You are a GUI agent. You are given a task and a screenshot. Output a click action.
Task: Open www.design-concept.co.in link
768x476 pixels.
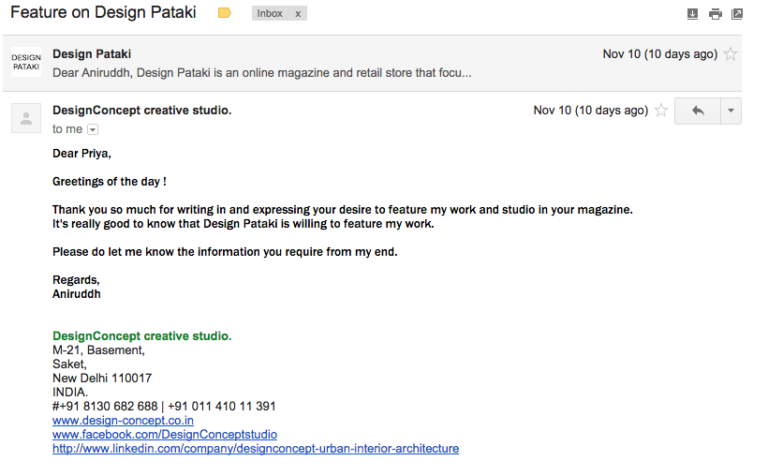123,420
